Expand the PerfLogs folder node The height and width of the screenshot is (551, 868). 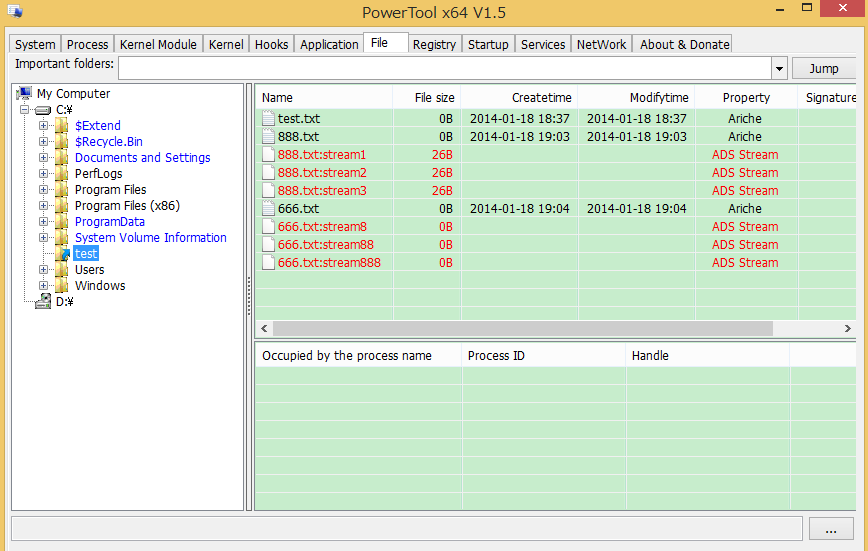point(43,174)
